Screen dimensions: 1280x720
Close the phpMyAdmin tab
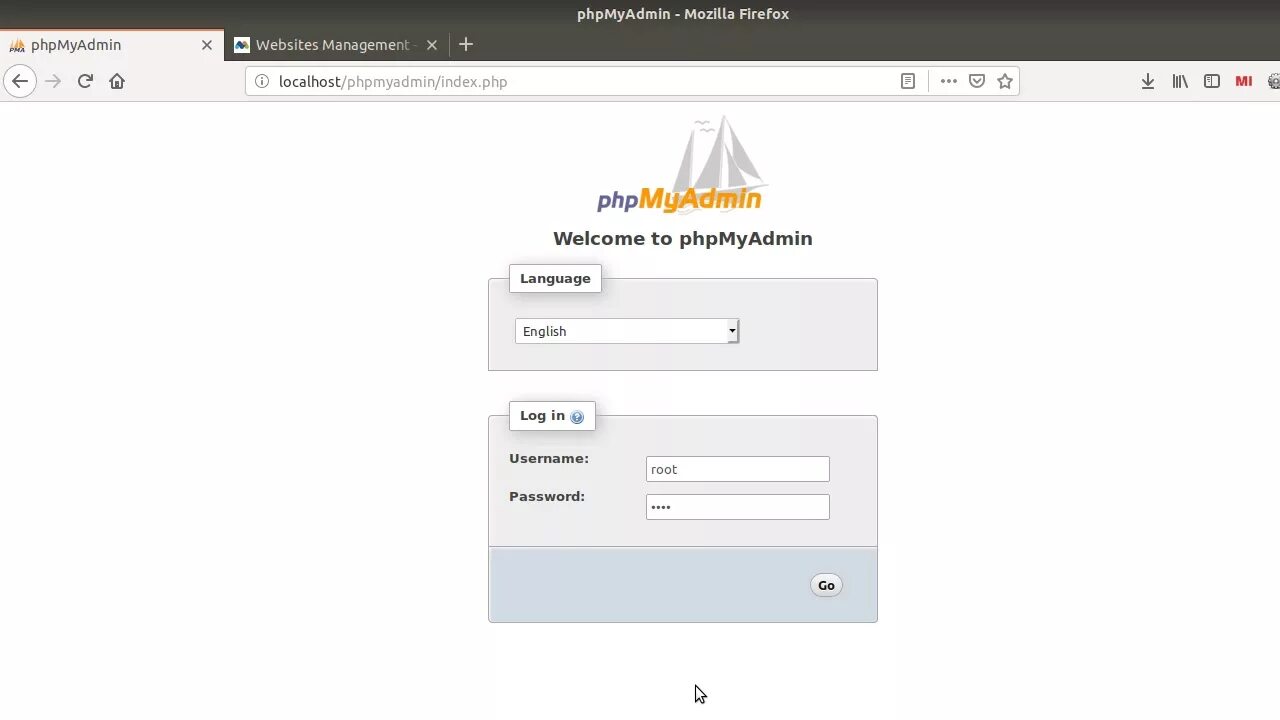click(207, 45)
